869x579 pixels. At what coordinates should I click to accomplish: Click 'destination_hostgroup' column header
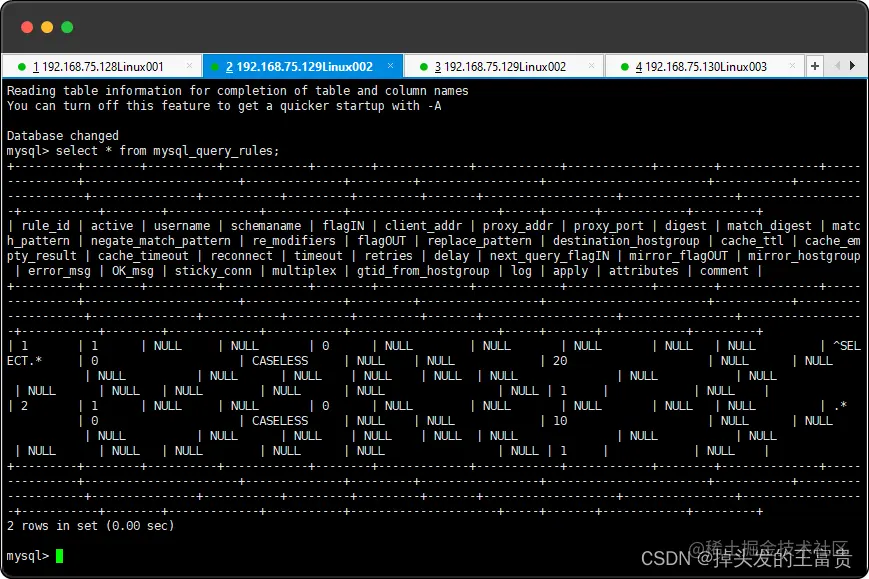(626, 240)
